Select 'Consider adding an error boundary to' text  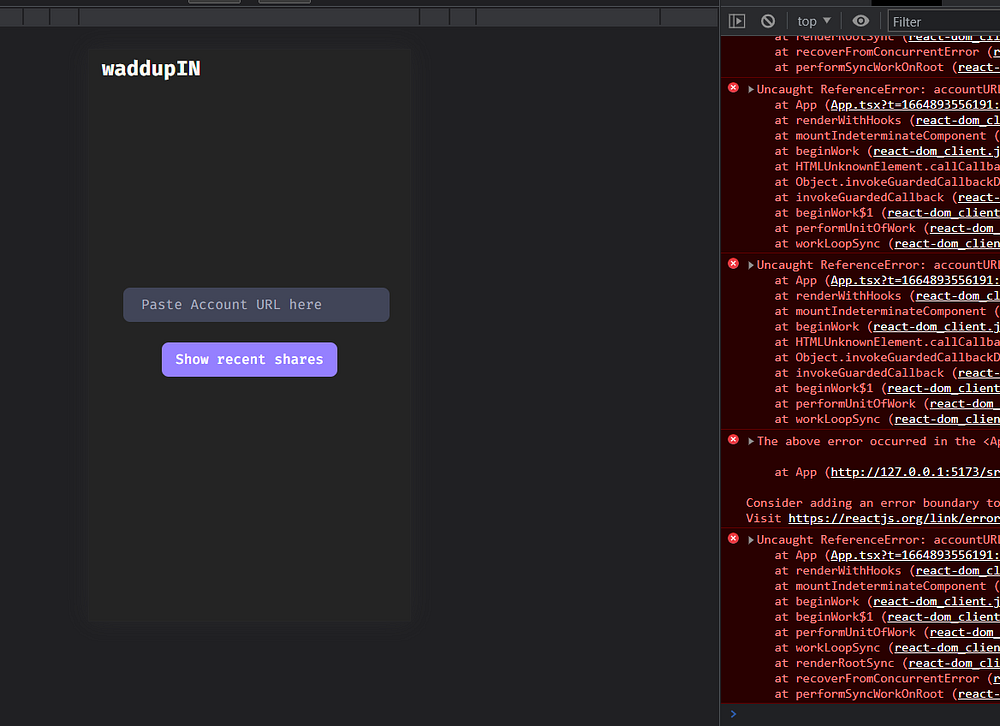click(x=872, y=503)
